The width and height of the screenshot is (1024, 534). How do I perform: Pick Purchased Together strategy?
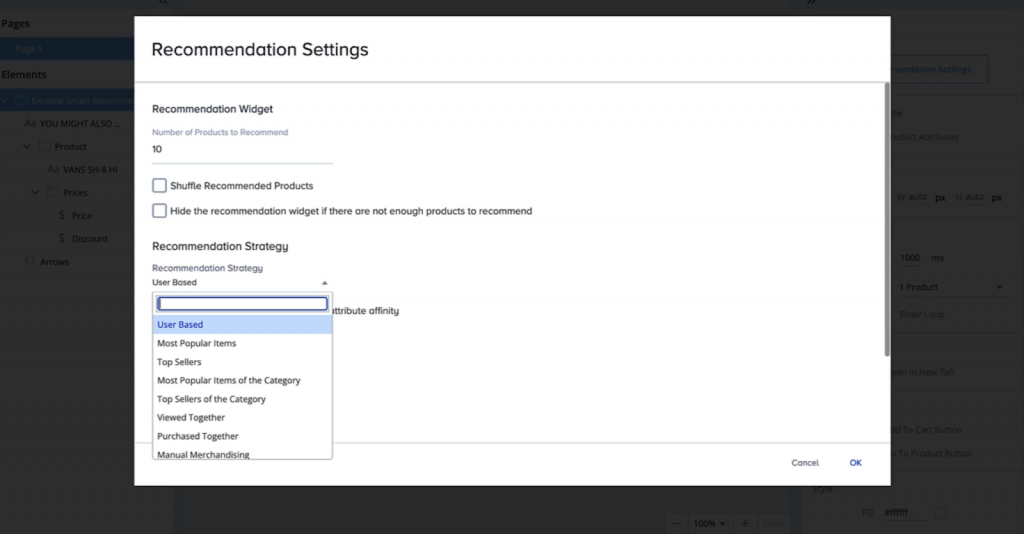[x=198, y=436]
